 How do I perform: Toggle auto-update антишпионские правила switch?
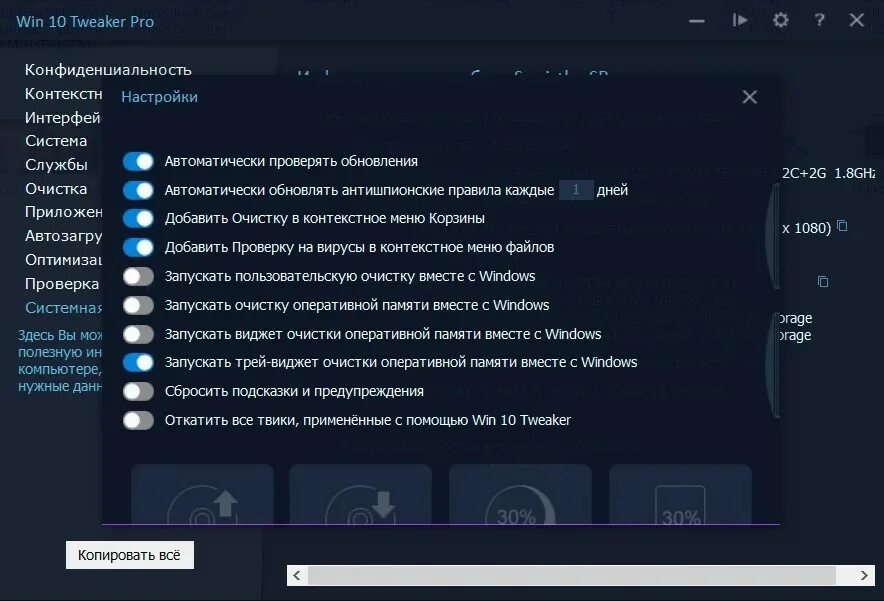tap(138, 190)
